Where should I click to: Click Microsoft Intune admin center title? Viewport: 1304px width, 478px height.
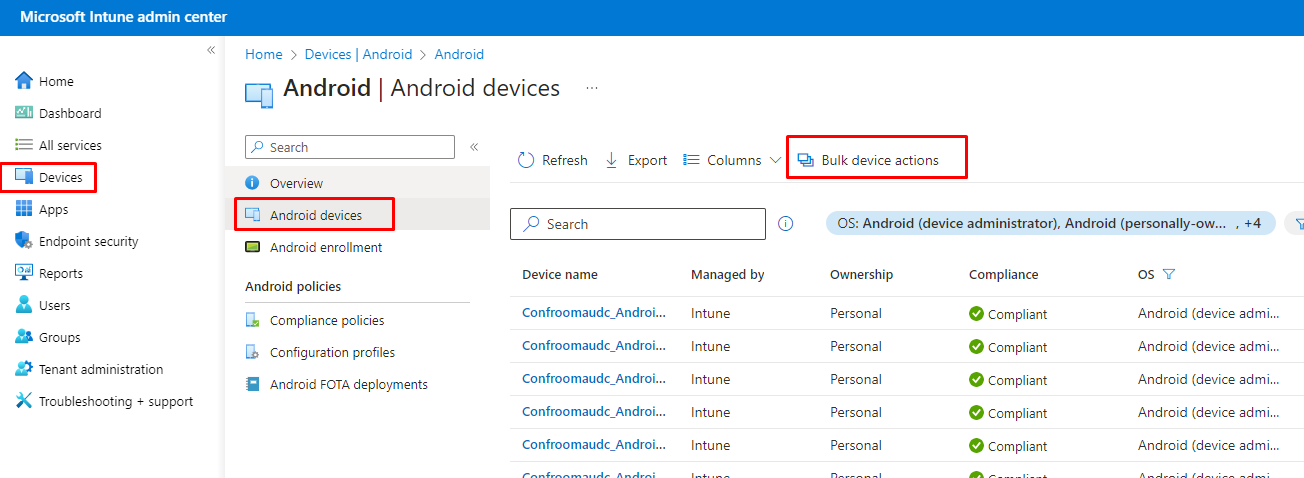click(123, 17)
